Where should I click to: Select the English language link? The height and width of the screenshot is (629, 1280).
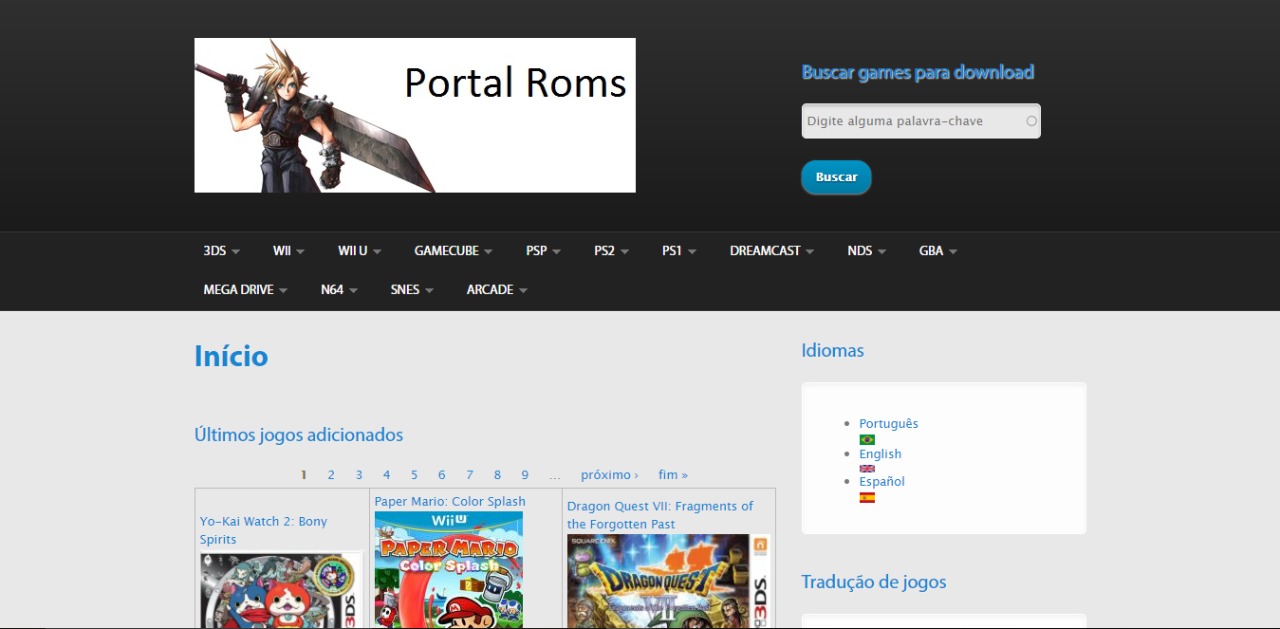click(880, 454)
